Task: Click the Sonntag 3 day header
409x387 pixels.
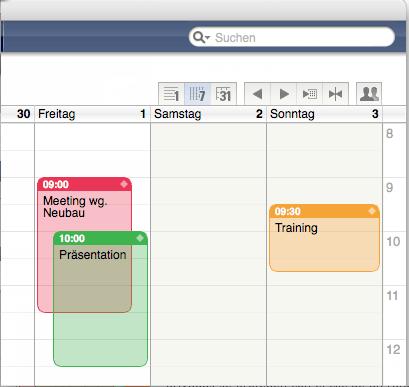Action: click(x=324, y=114)
